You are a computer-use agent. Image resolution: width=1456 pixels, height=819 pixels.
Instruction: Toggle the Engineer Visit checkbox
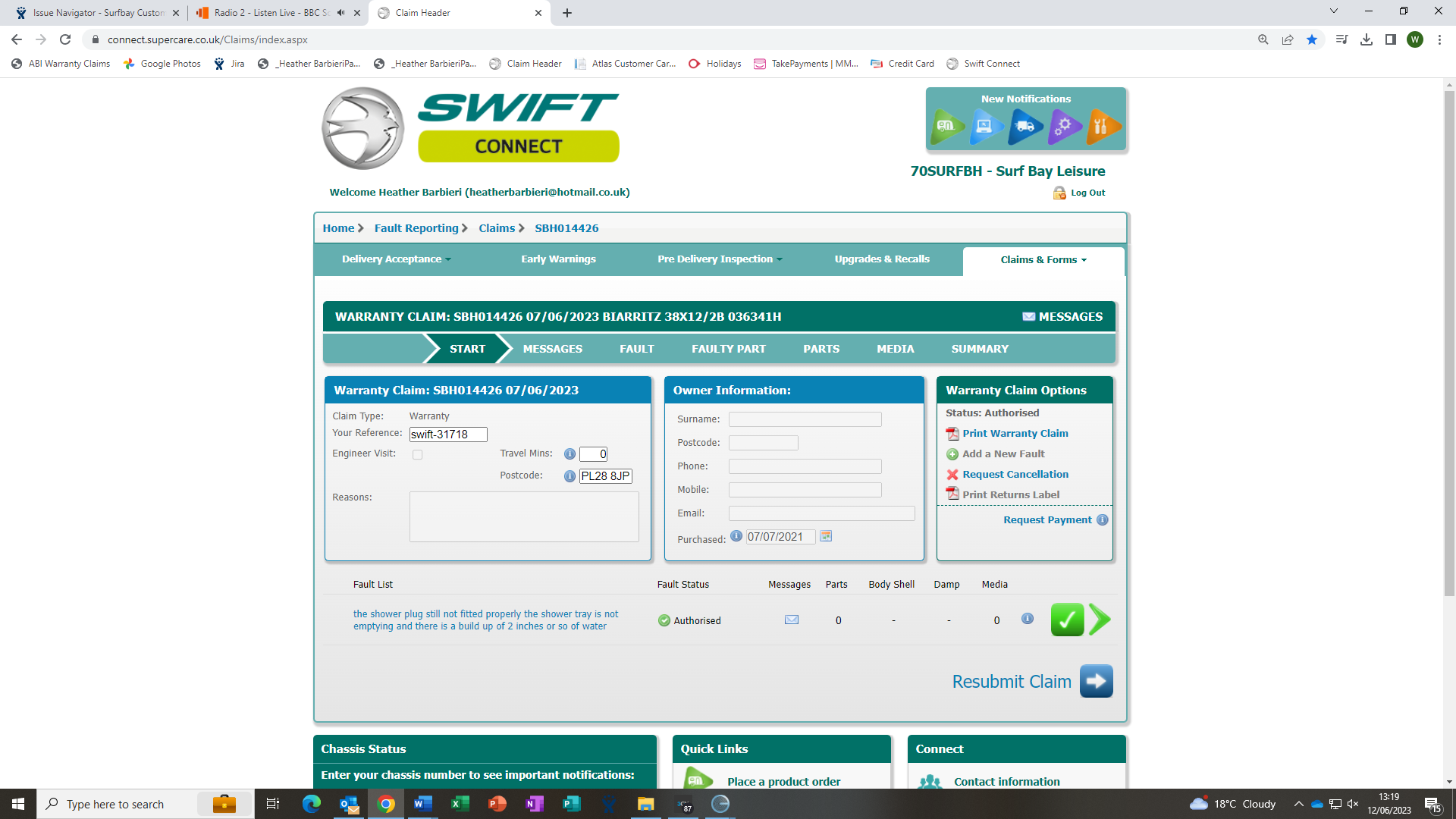pos(417,455)
